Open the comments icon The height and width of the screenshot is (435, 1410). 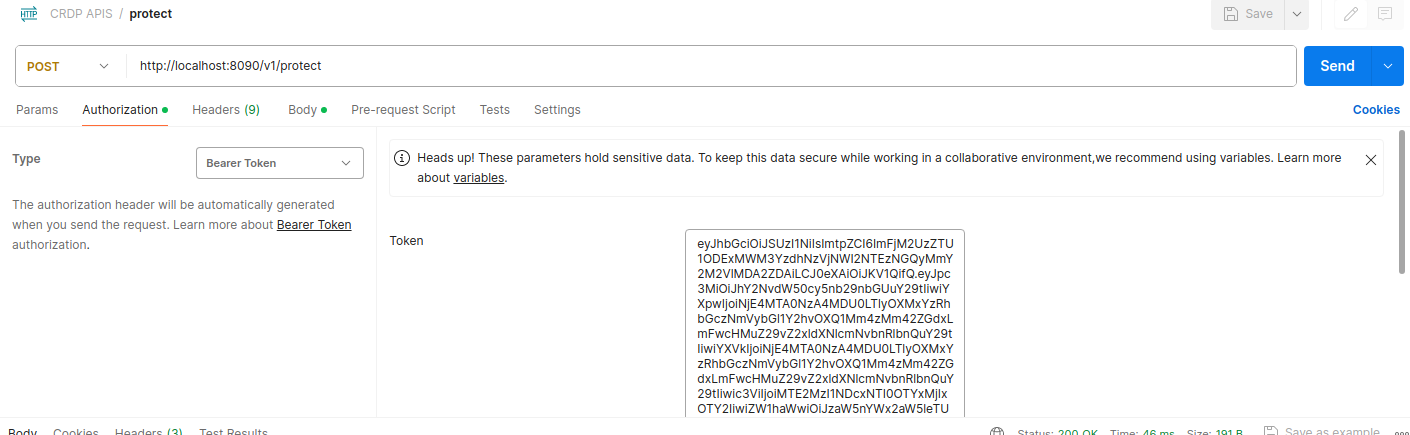pyautogui.click(x=1385, y=14)
